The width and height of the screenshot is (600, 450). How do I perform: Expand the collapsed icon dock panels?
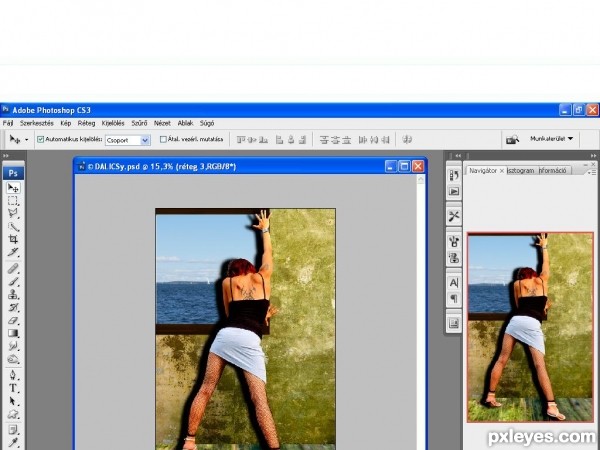tap(458, 155)
